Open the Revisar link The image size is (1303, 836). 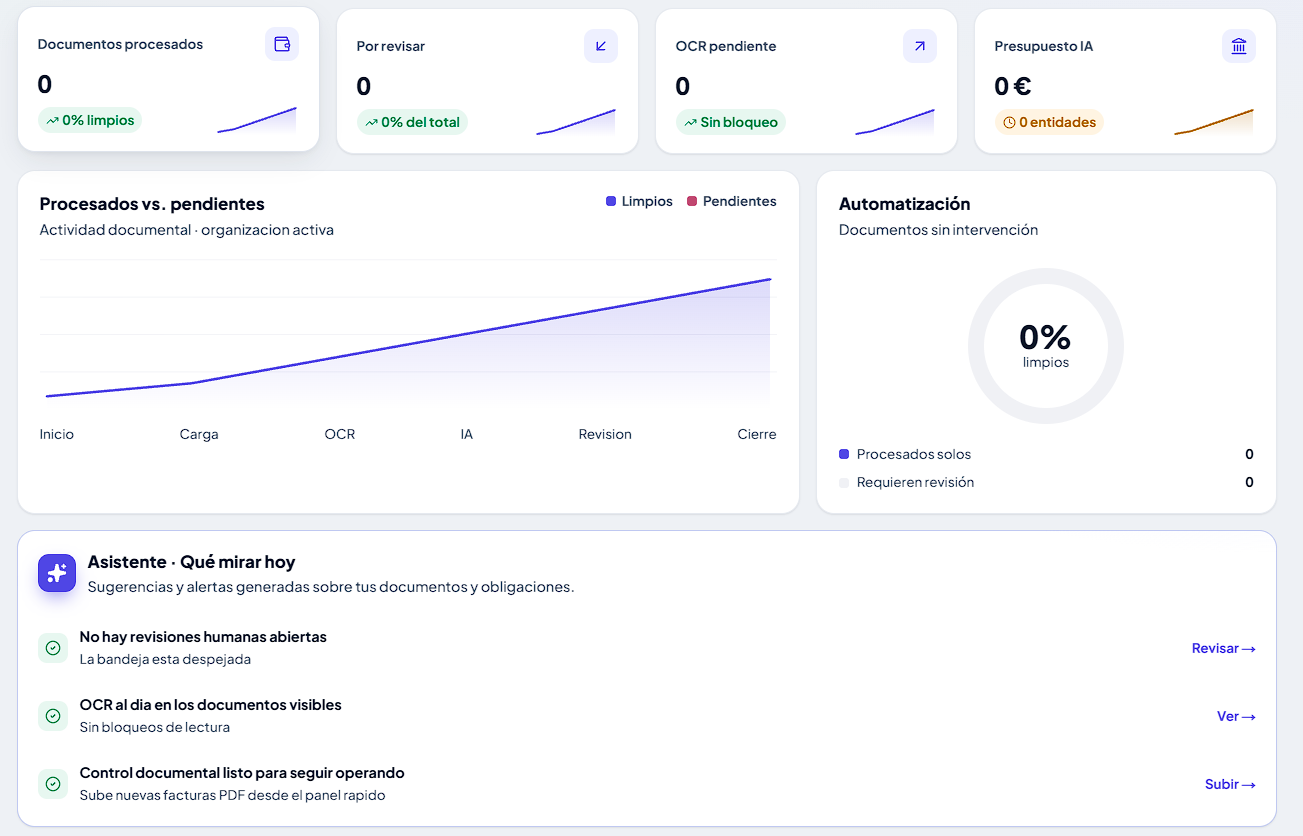[1224, 648]
